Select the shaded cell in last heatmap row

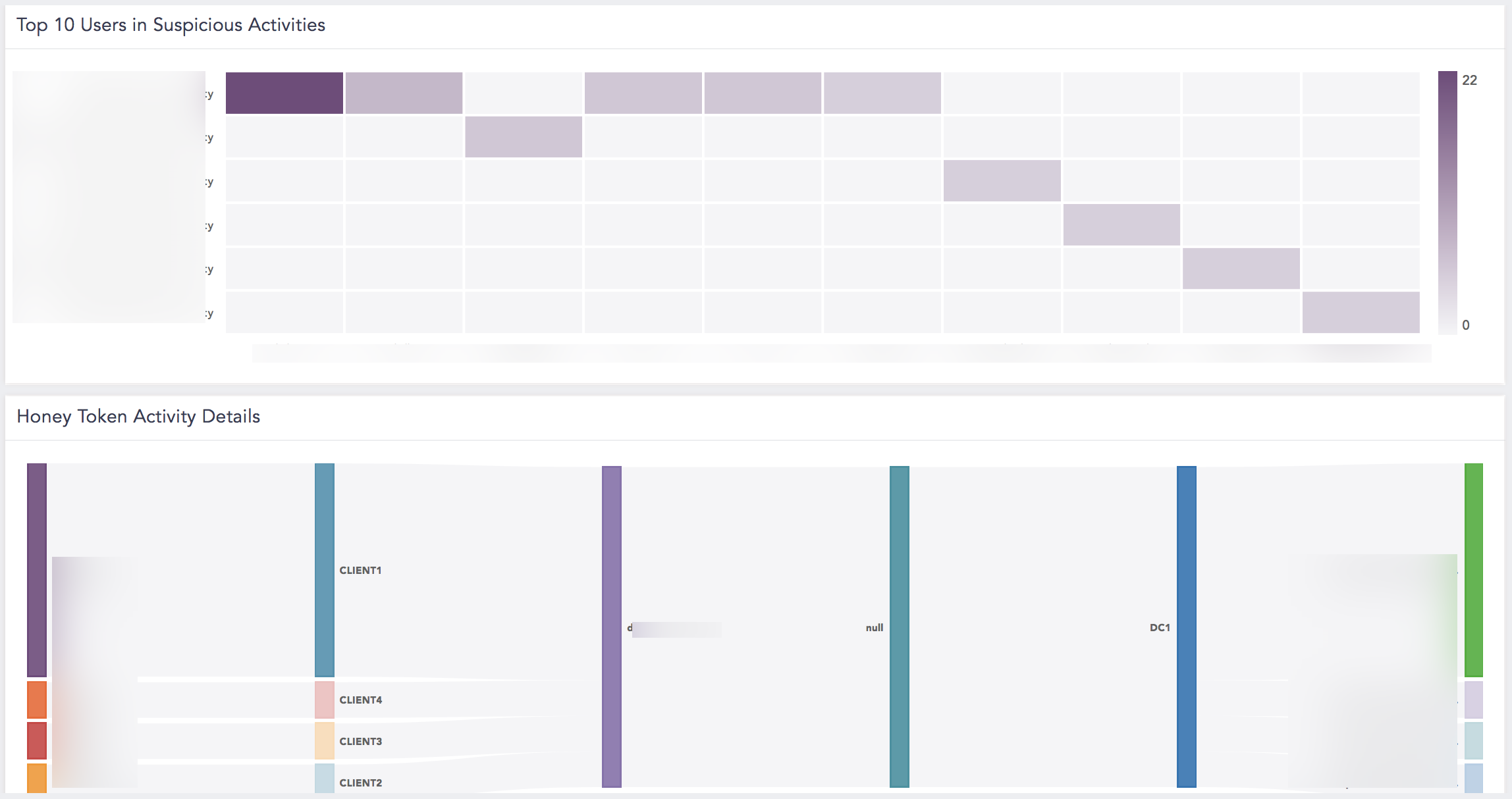coord(1361,313)
